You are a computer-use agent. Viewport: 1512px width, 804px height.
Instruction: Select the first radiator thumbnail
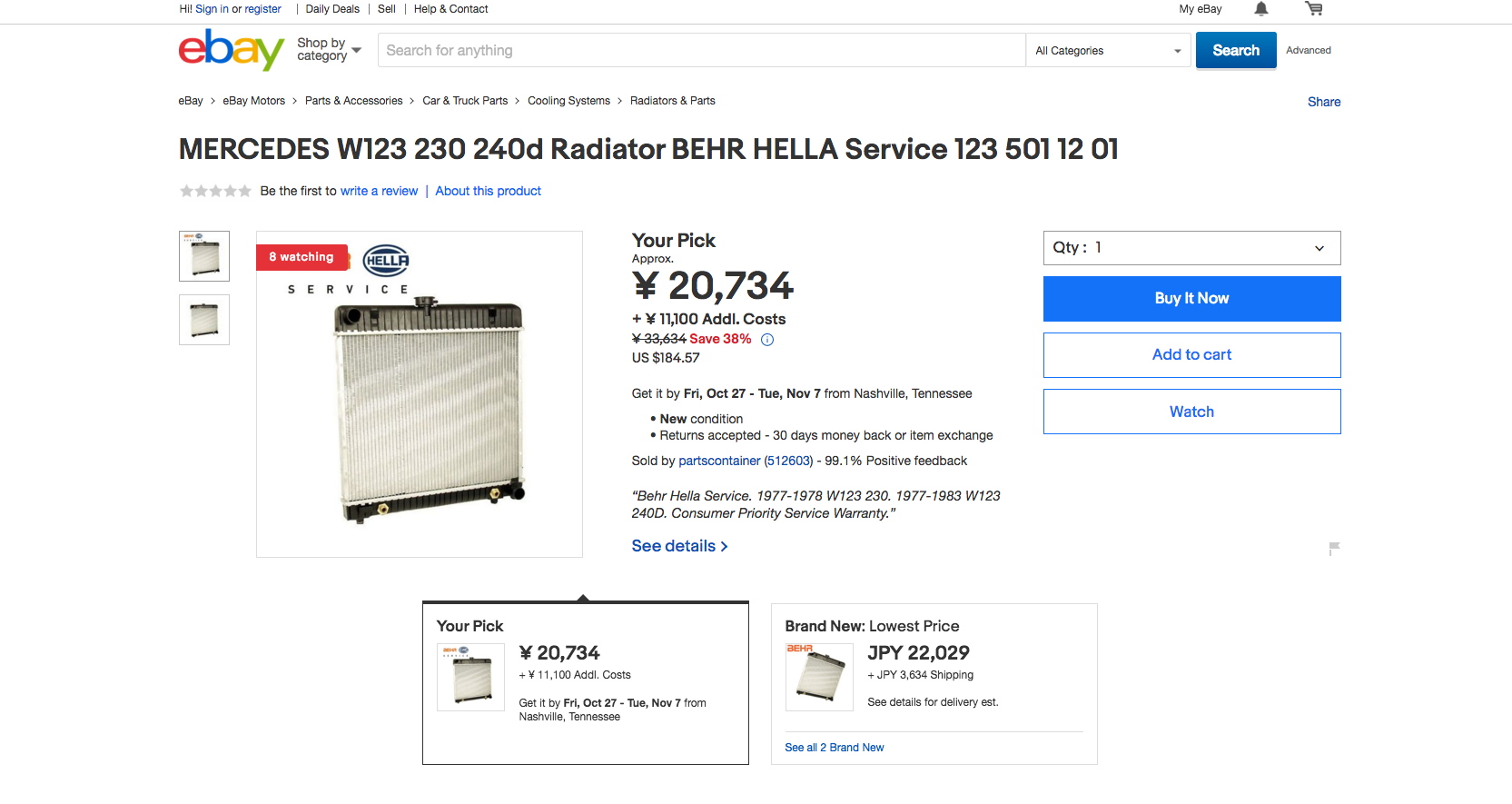click(x=204, y=256)
